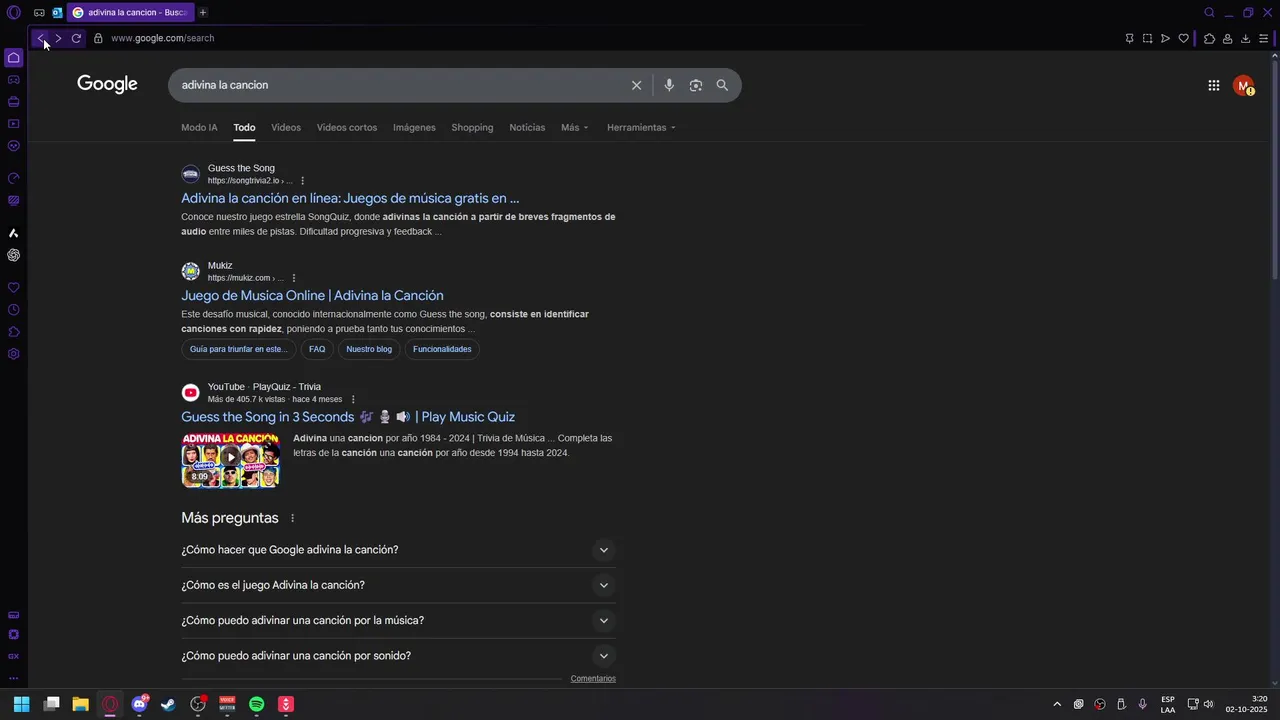Play the ADIVINA LA CANCIÓN video thumbnail
Image resolution: width=1280 pixels, height=720 pixels.
click(x=230, y=460)
